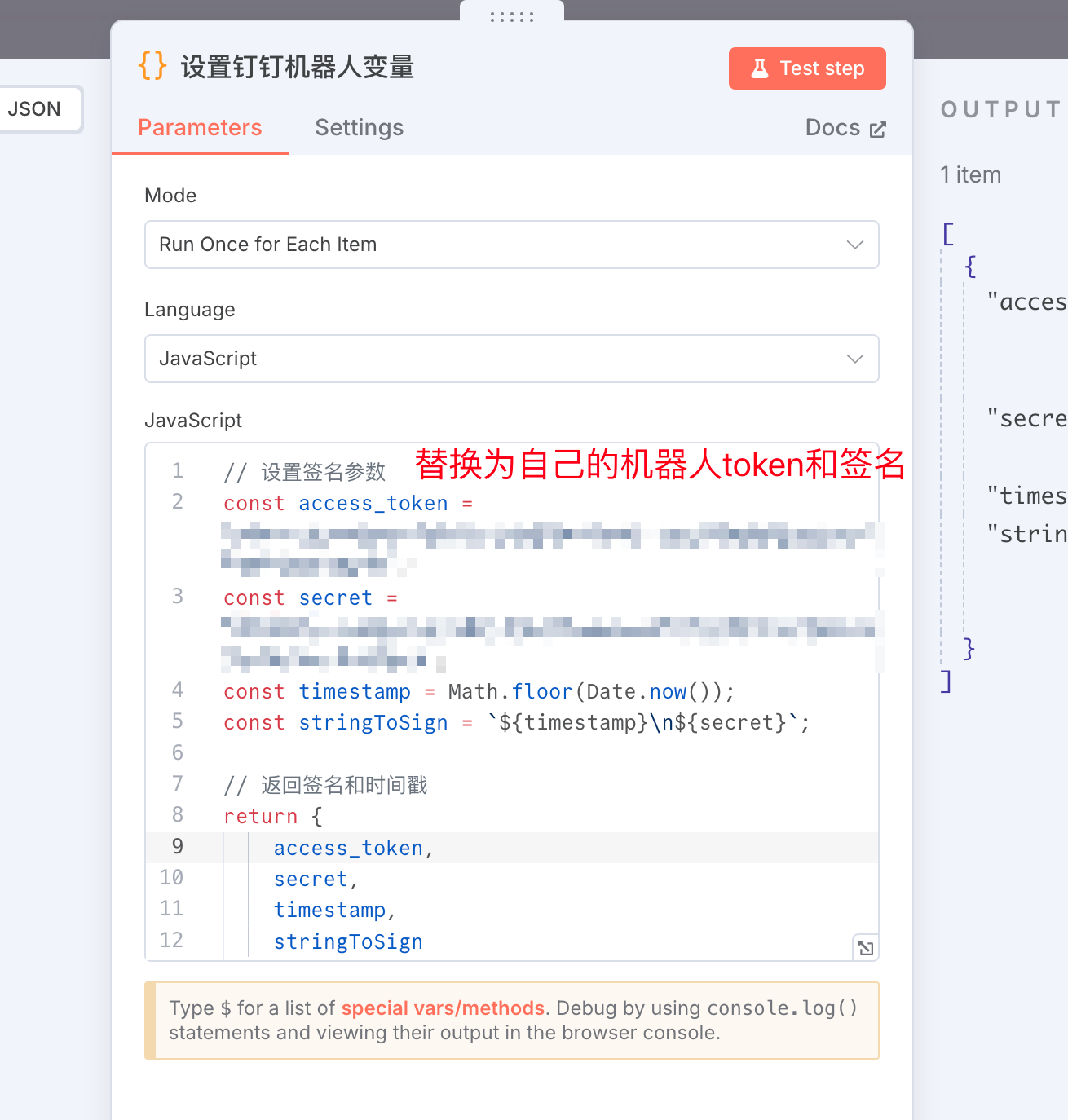
Task: Open the Docs link
Action: pos(845,128)
